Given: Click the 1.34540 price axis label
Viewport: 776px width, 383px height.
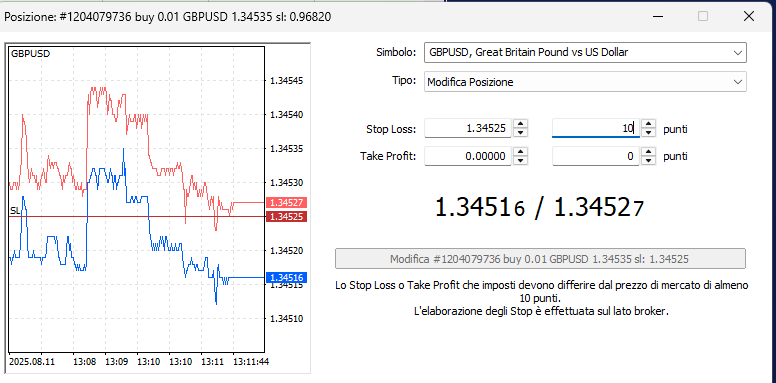Looking at the screenshot, I should (286, 115).
